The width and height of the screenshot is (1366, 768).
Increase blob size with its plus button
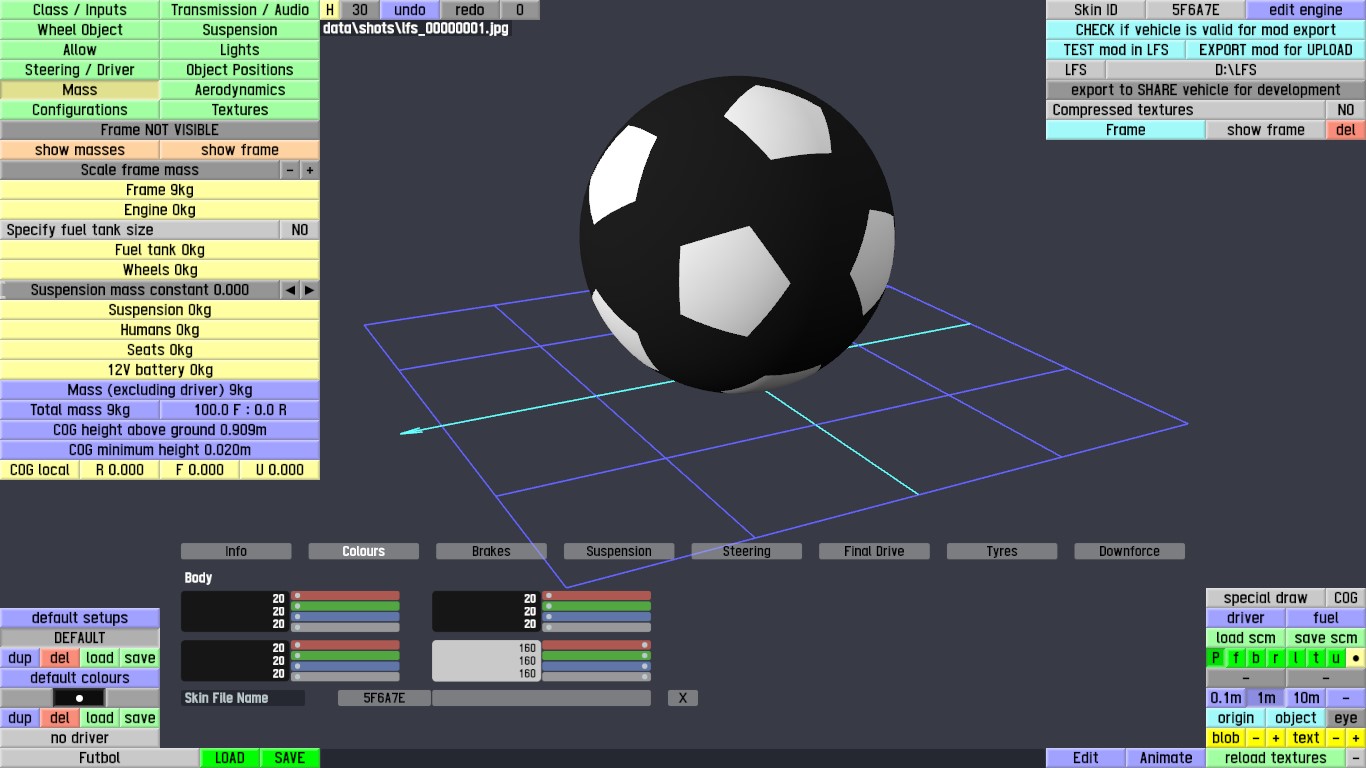[x=1276, y=738]
